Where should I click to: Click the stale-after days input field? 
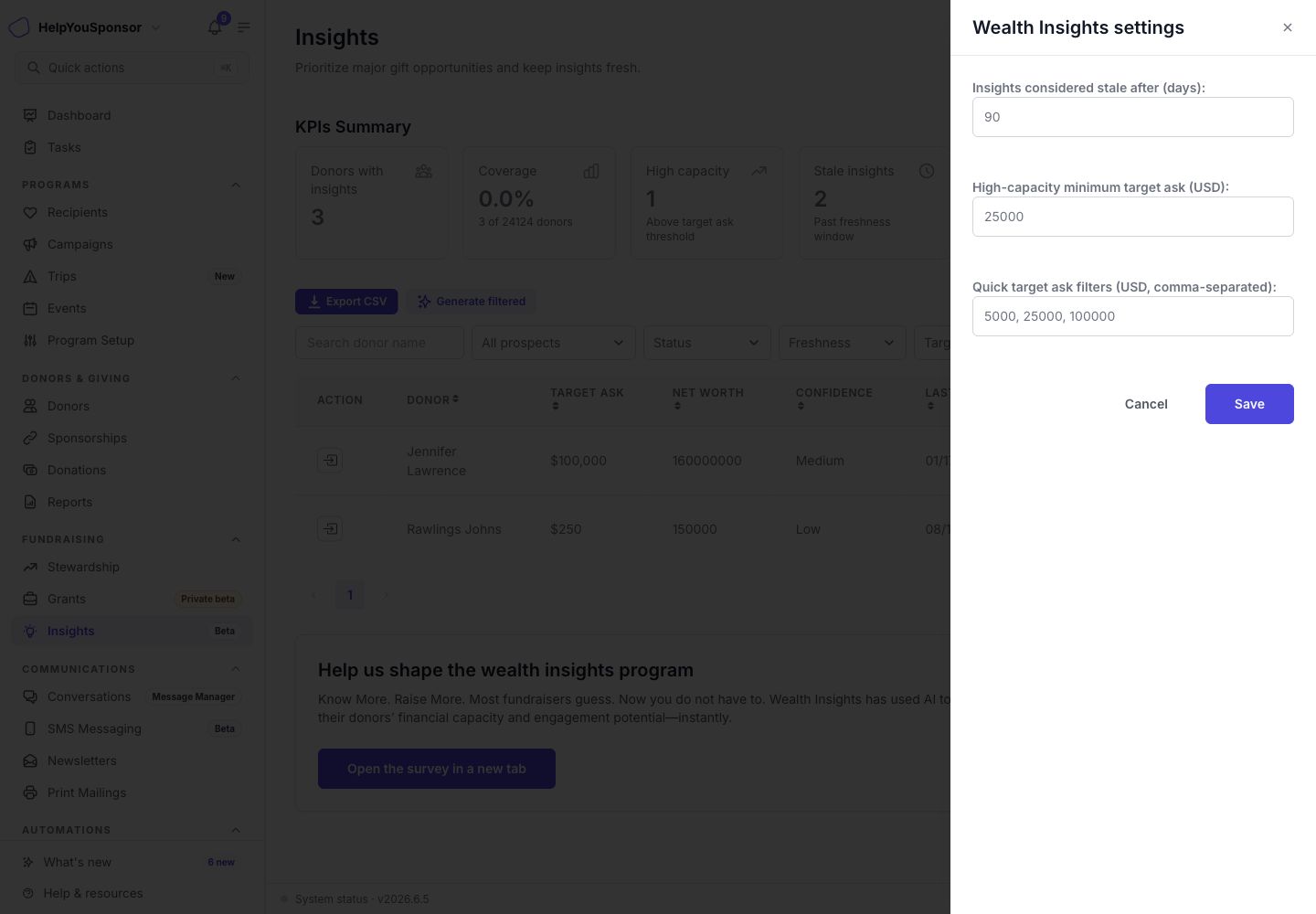click(1133, 117)
